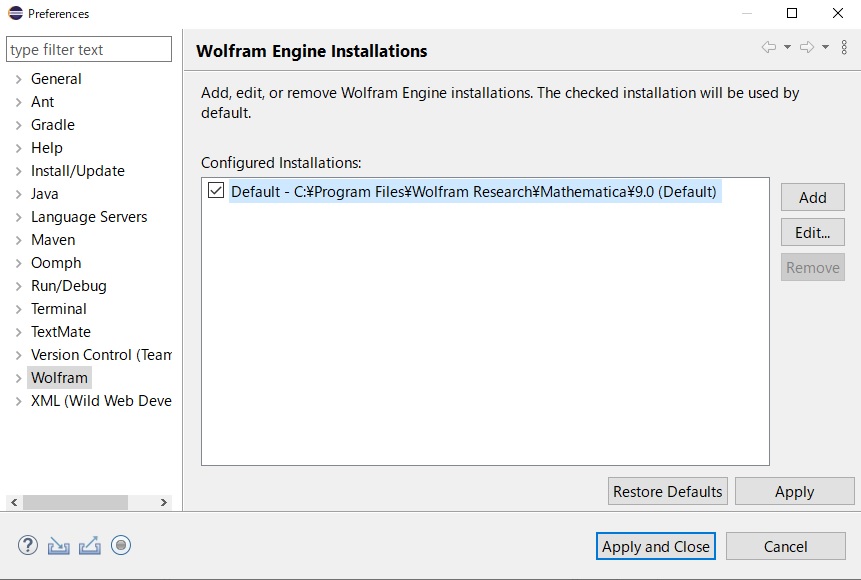Open the view menu with three dots
861x580 pixels.
pyautogui.click(x=846, y=48)
